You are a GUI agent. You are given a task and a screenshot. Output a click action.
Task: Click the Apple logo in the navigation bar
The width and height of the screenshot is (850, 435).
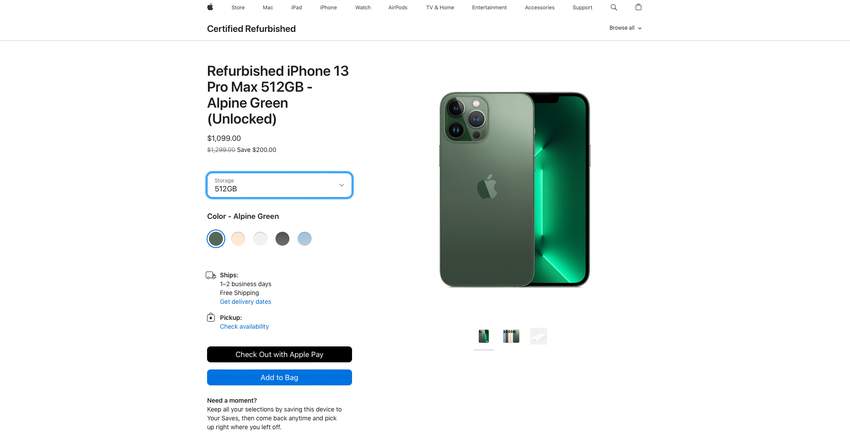click(x=210, y=7)
